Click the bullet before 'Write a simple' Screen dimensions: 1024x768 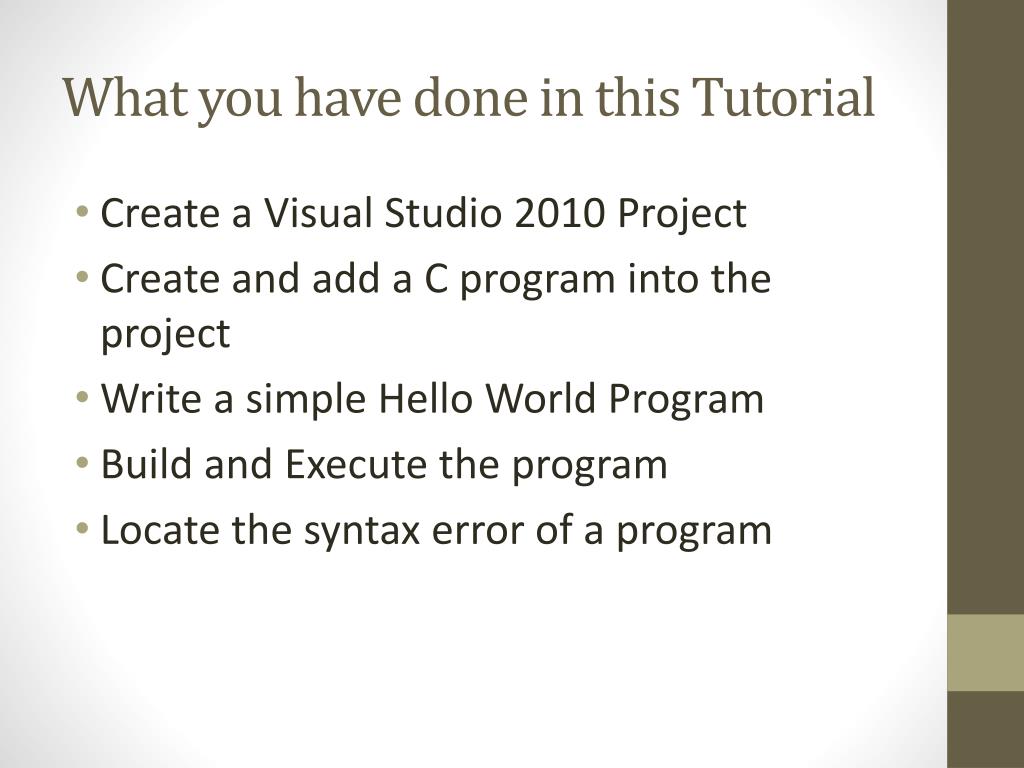point(82,398)
